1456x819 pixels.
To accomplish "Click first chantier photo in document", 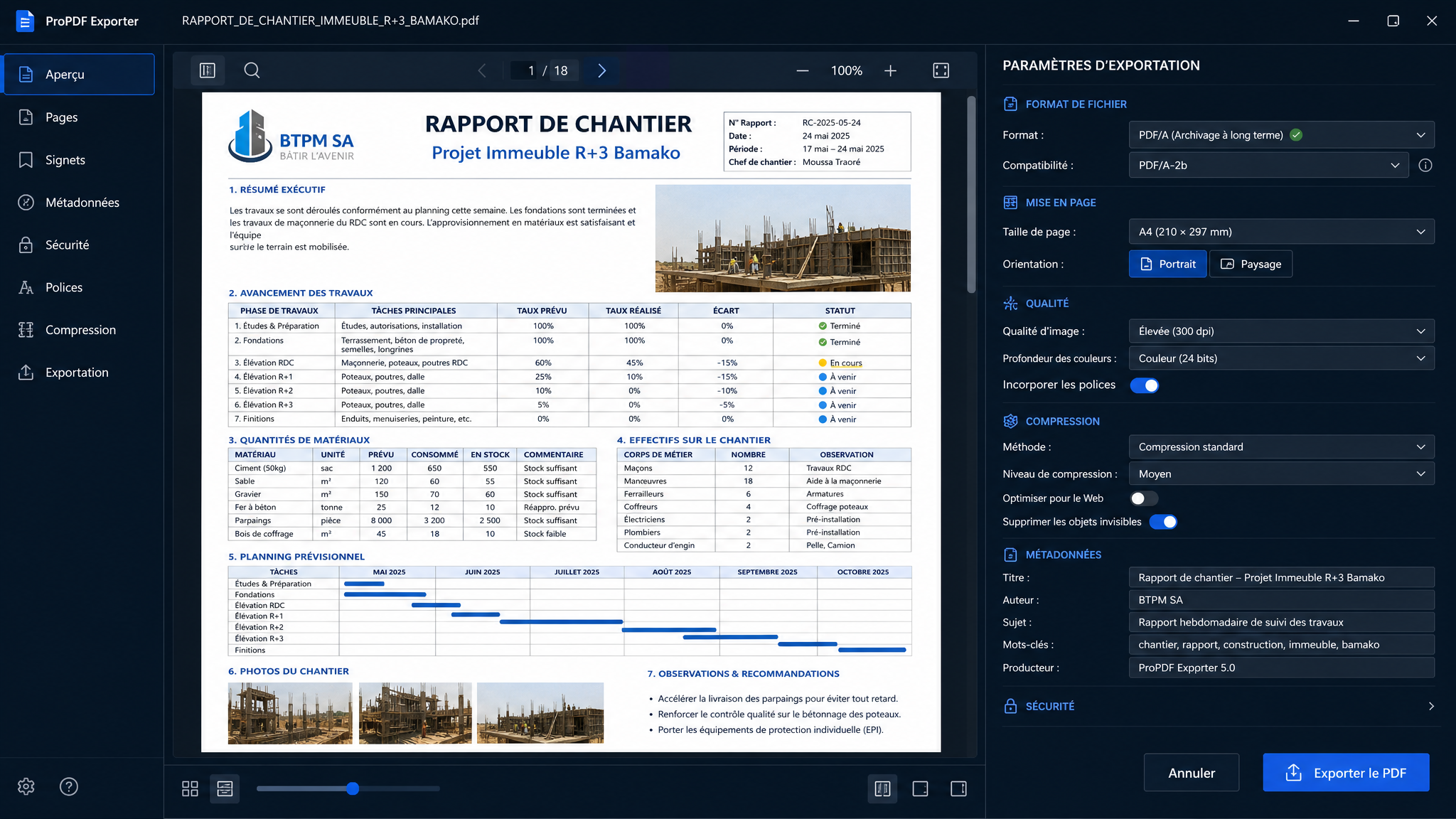I will point(290,713).
